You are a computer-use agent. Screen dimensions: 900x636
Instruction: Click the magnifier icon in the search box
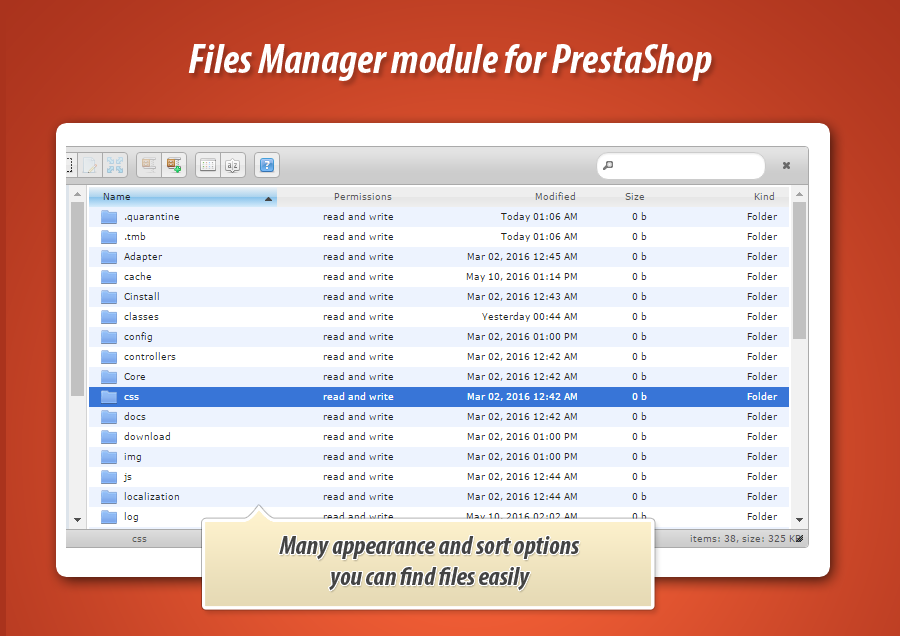tap(608, 166)
